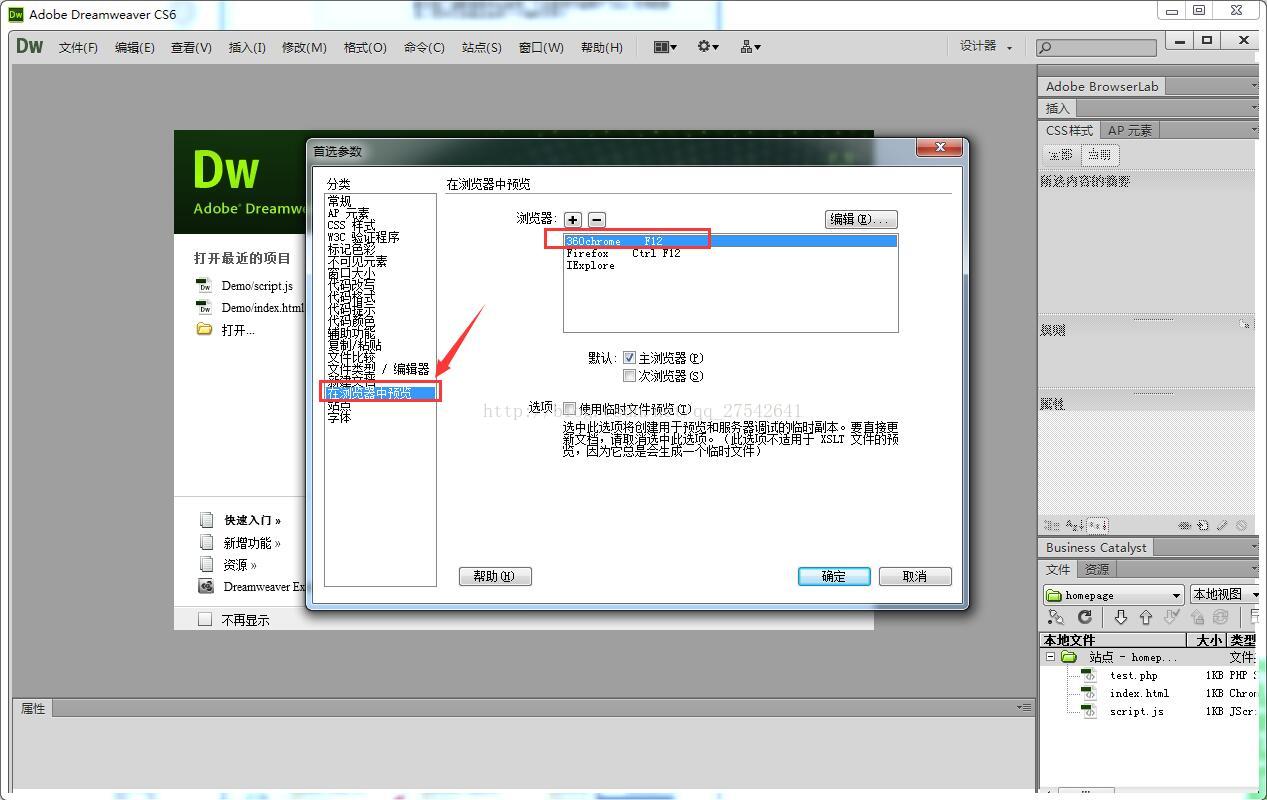Click the 确定 button

pyautogui.click(x=834, y=576)
